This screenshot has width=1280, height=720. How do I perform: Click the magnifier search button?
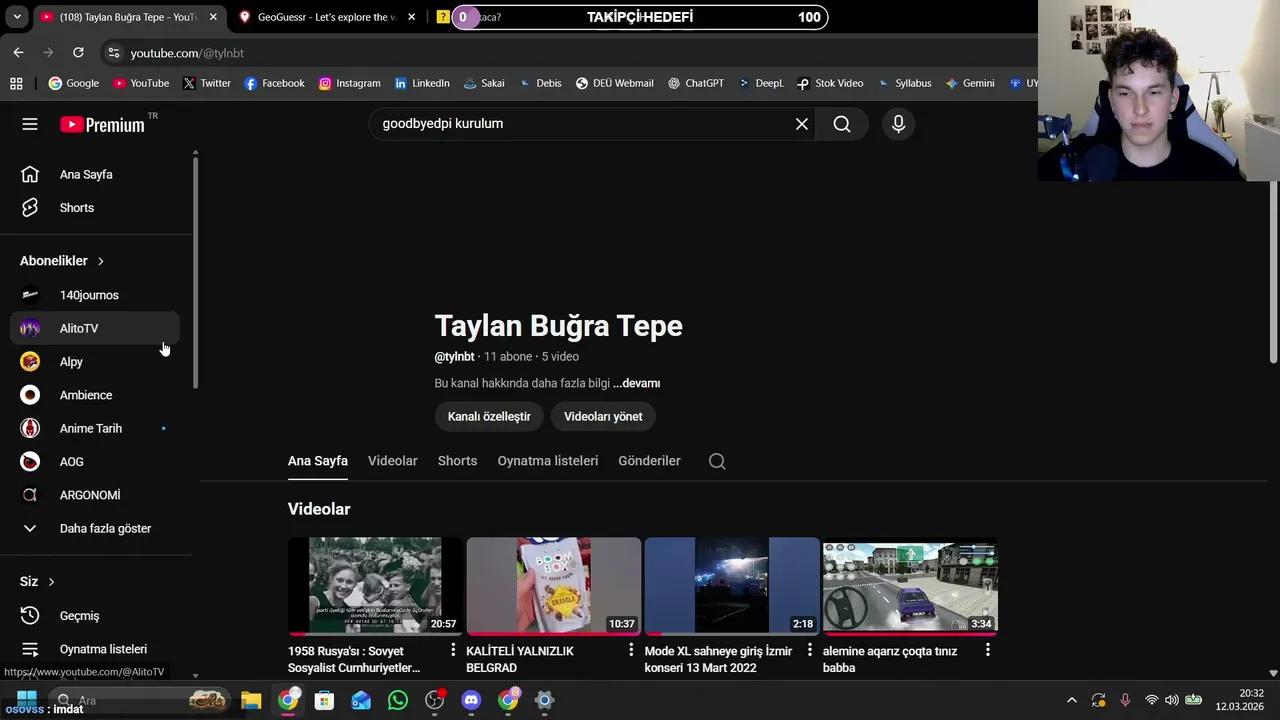coord(842,124)
